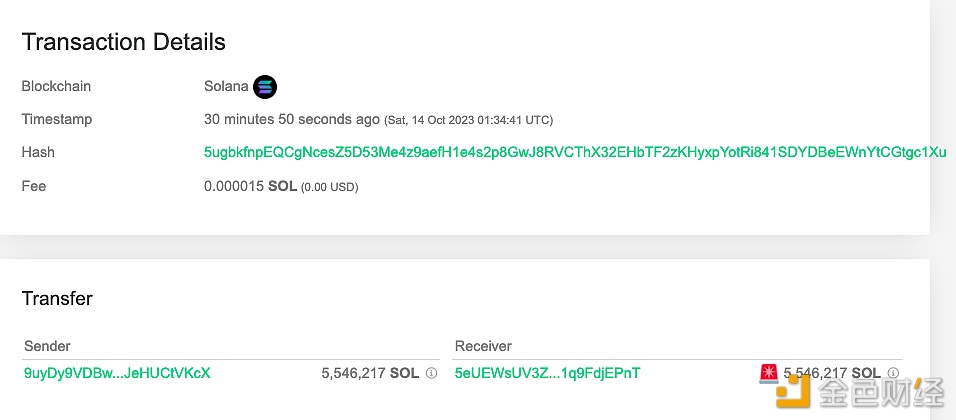Click the Hash field label
This screenshot has height=420, width=956.
click(x=38, y=152)
